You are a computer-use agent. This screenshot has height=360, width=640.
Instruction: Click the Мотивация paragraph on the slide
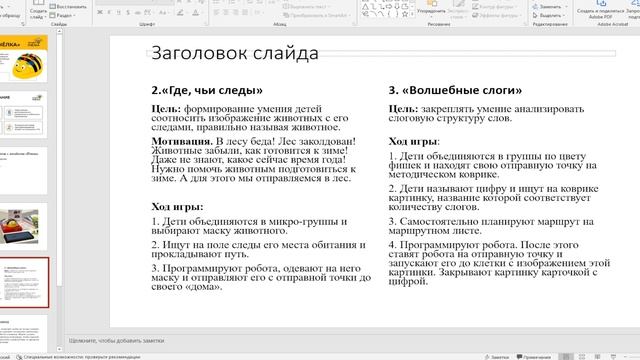(x=253, y=160)
